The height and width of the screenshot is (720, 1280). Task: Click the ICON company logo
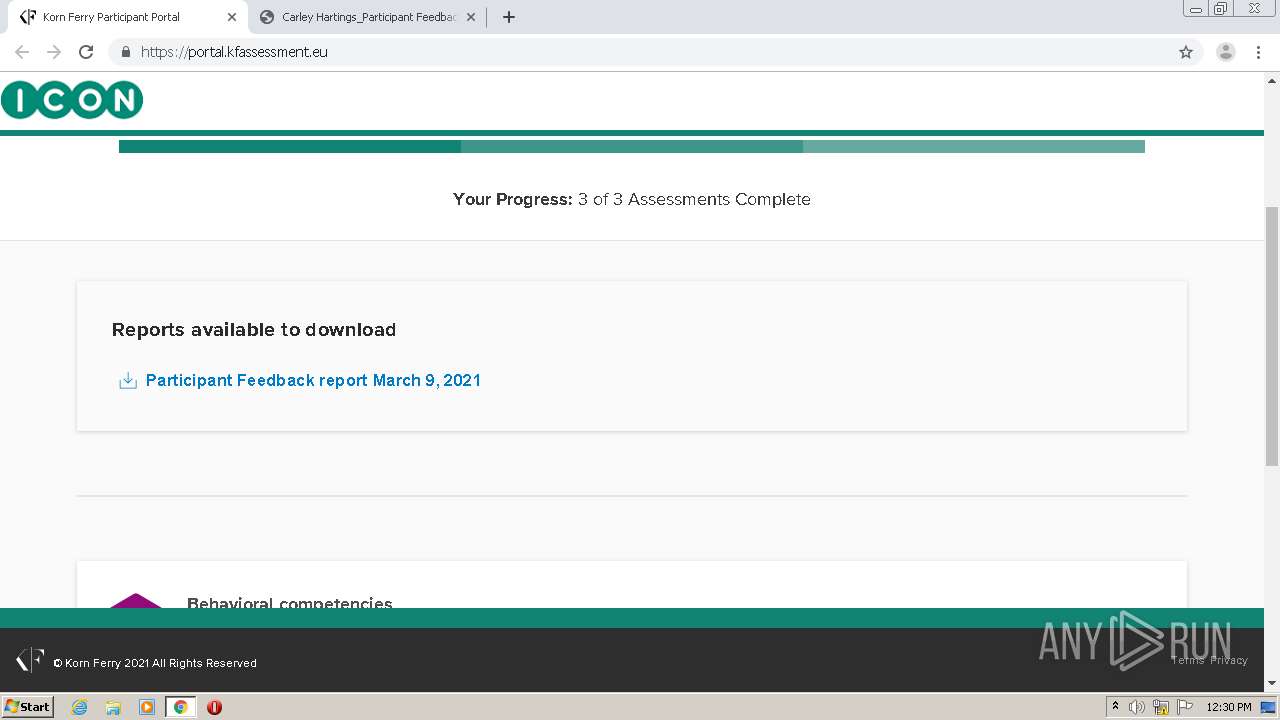(72, 100)
